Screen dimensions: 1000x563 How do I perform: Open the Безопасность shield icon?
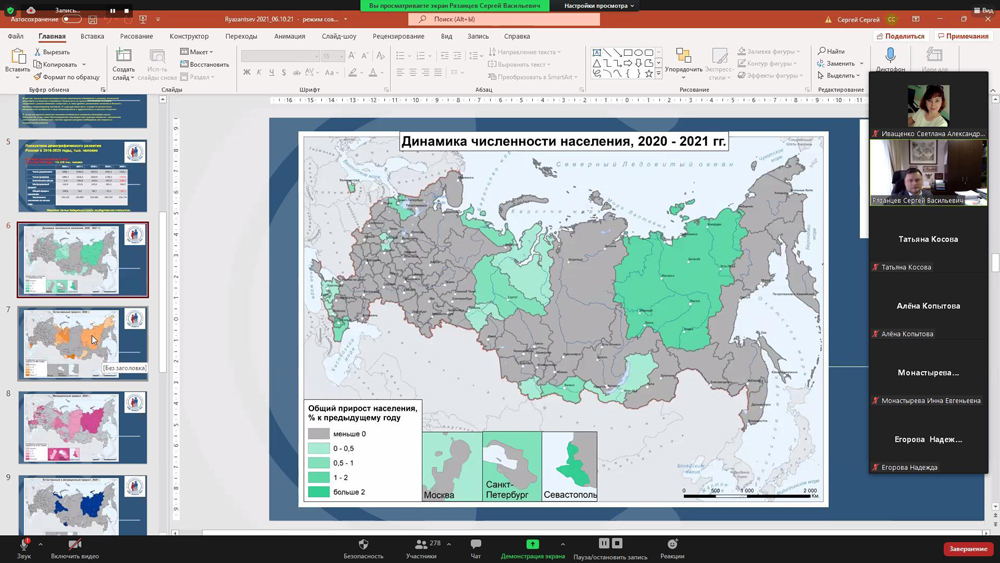pyautogui.click(x=363, y=544)
